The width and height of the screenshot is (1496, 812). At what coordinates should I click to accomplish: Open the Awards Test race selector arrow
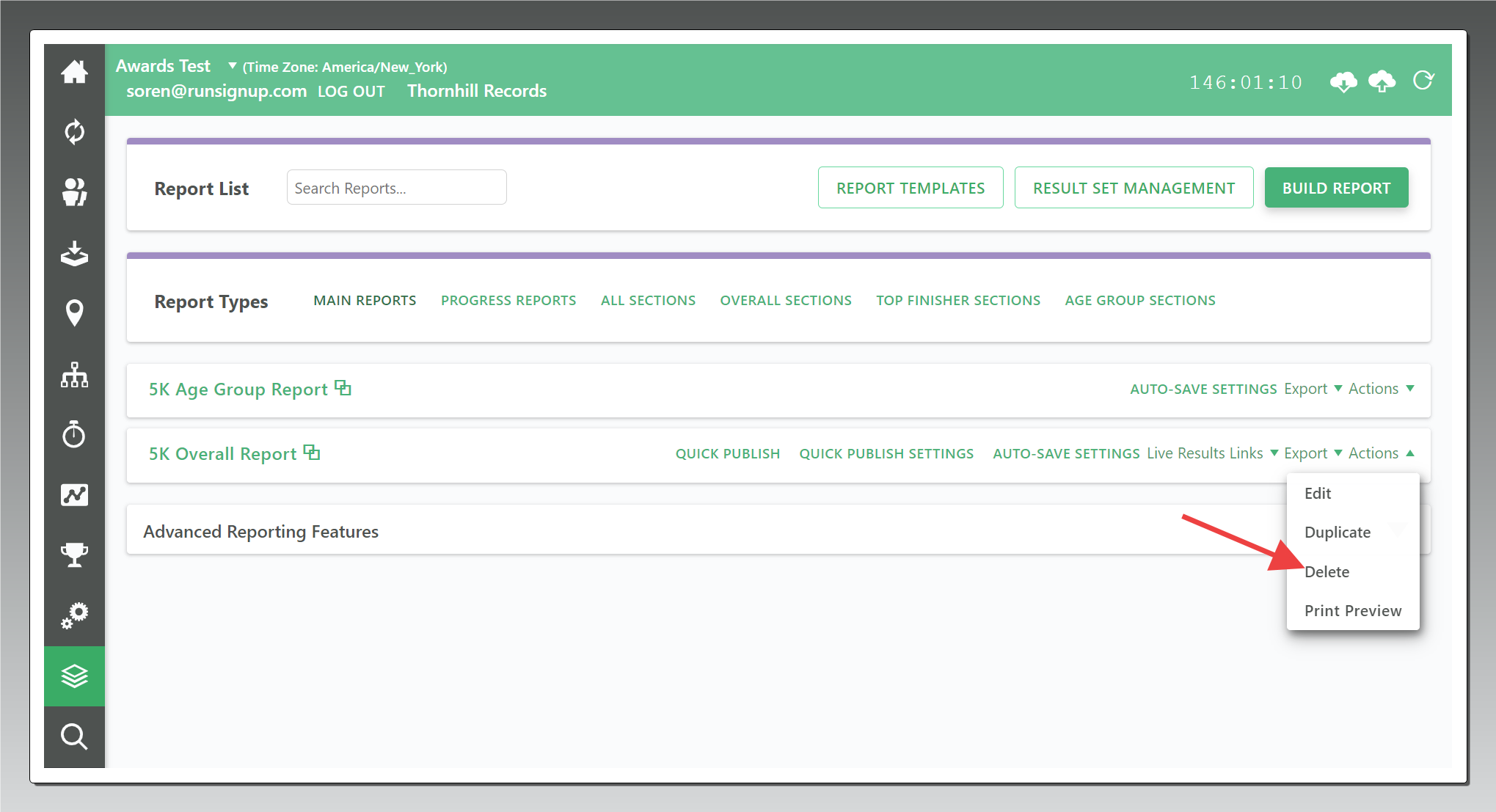pyautogui.click(x=232, y=66)
